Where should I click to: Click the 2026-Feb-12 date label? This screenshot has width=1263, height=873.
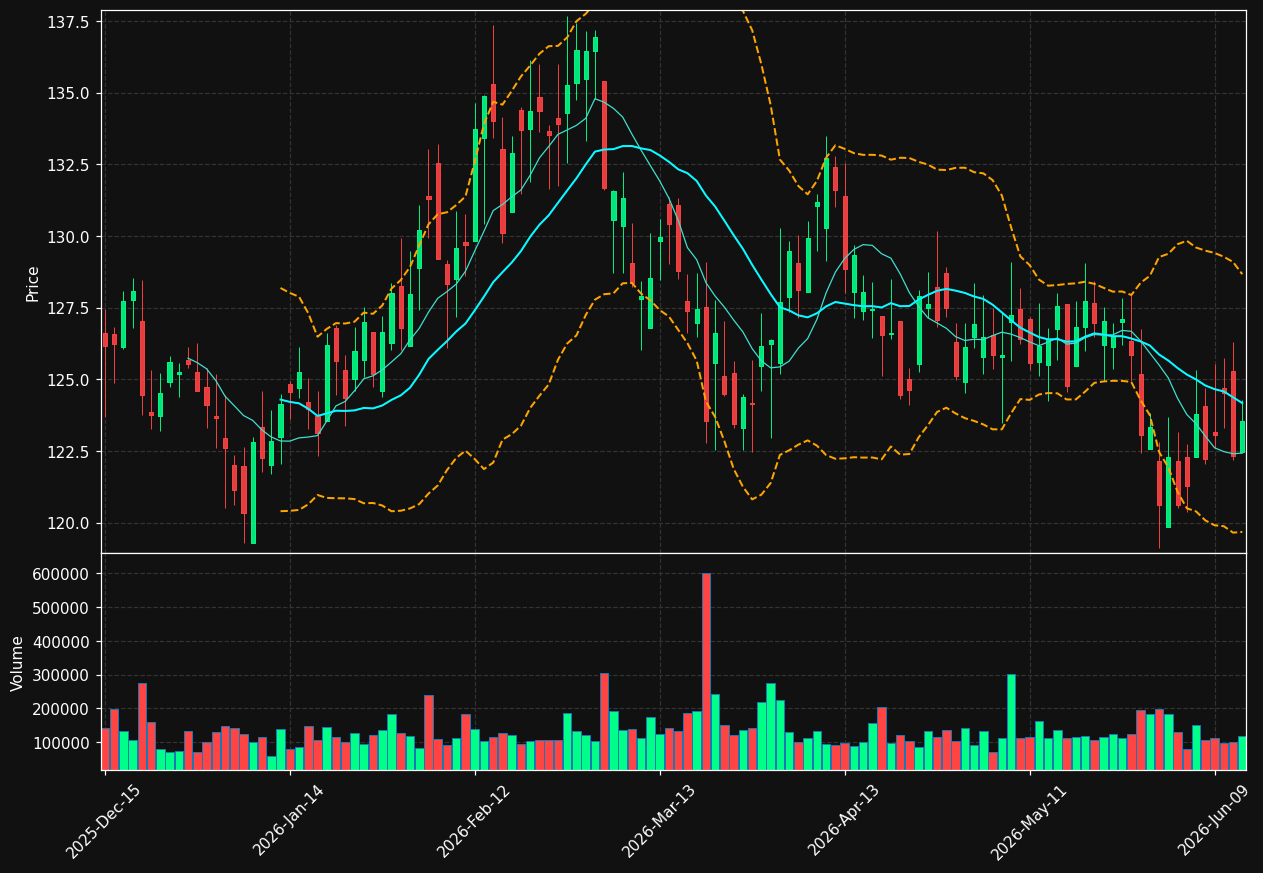[474, 821]
